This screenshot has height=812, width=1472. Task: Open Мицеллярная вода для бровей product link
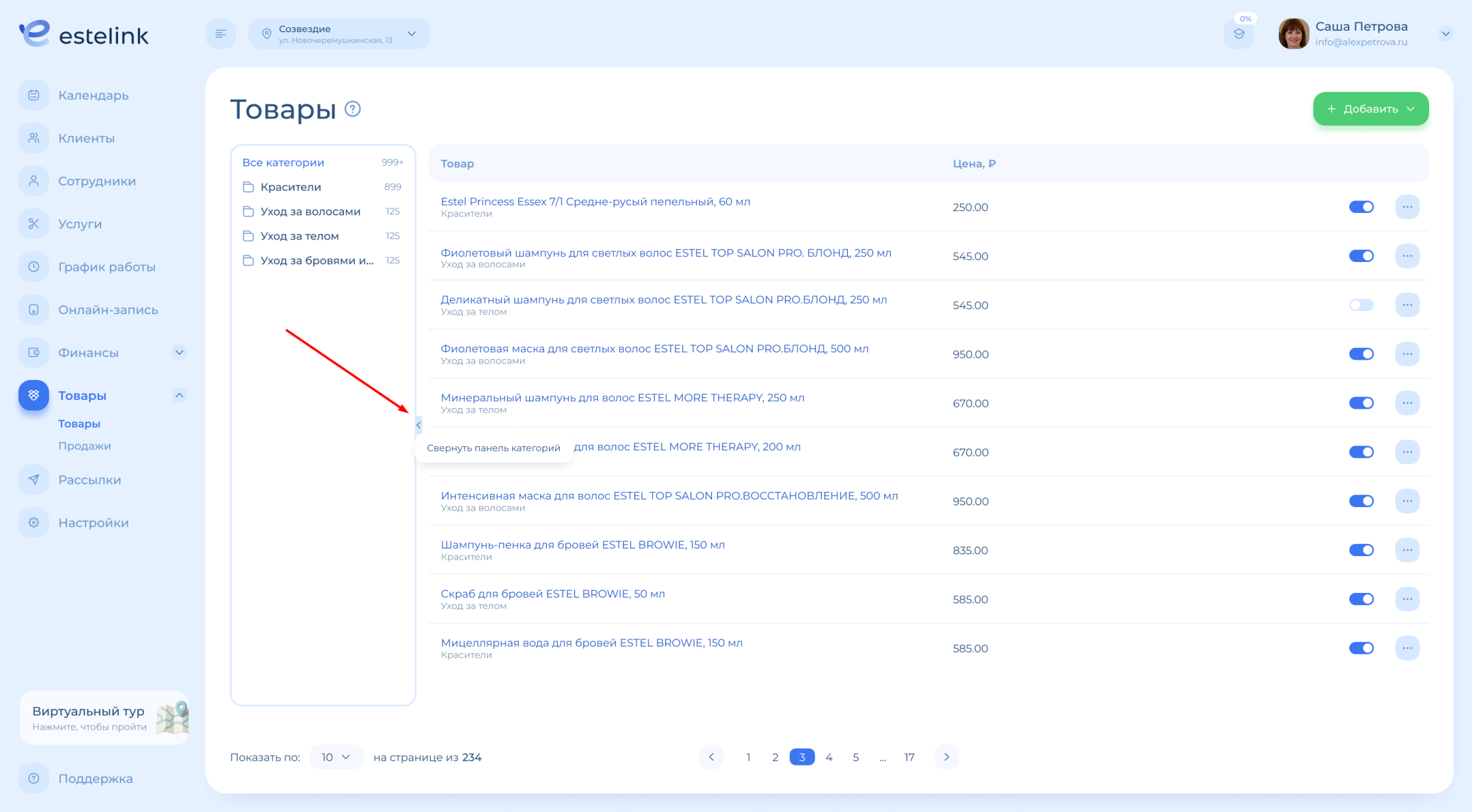[591, 642]
